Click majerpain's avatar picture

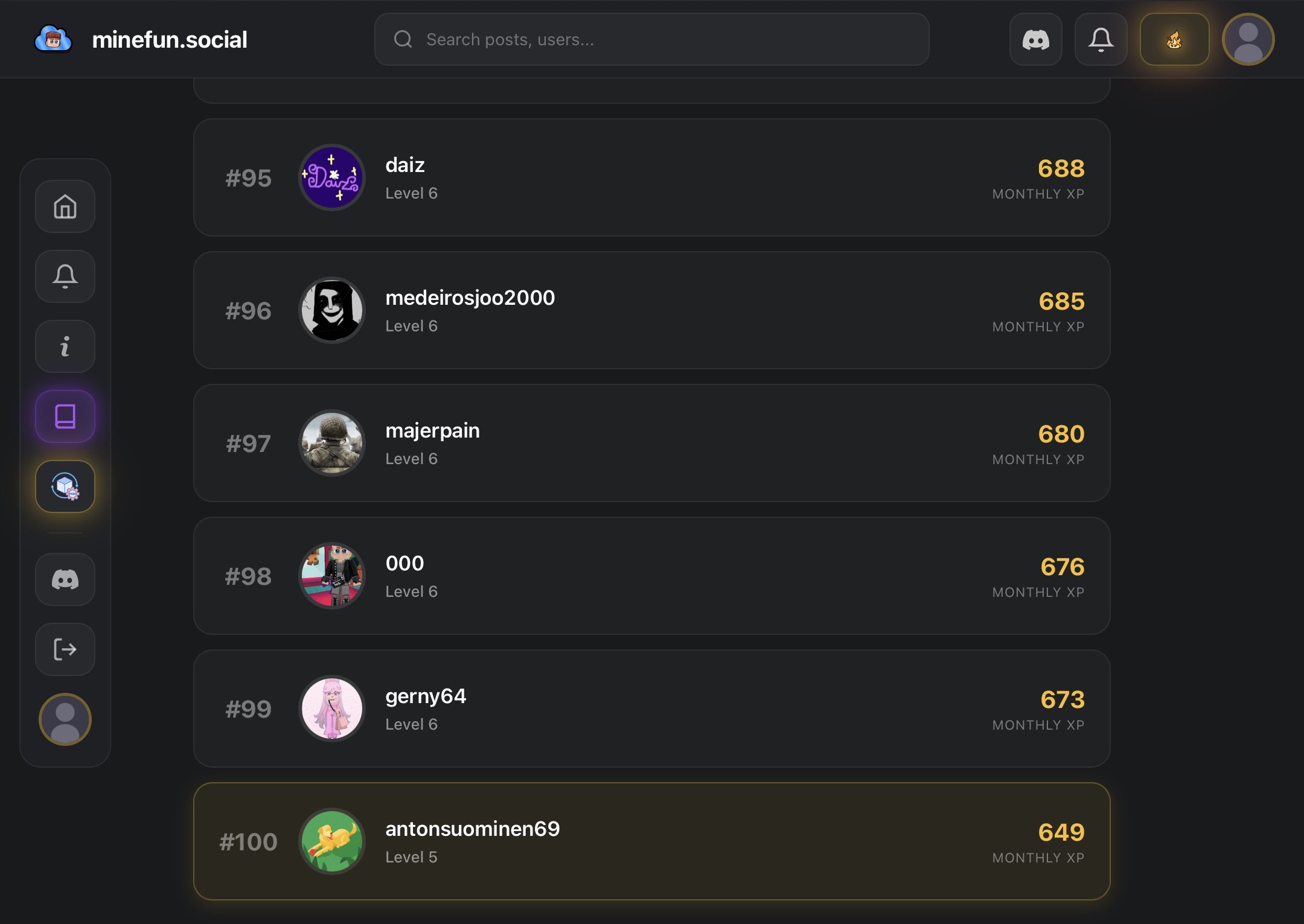pyautogui.click(x=332, y=443)
